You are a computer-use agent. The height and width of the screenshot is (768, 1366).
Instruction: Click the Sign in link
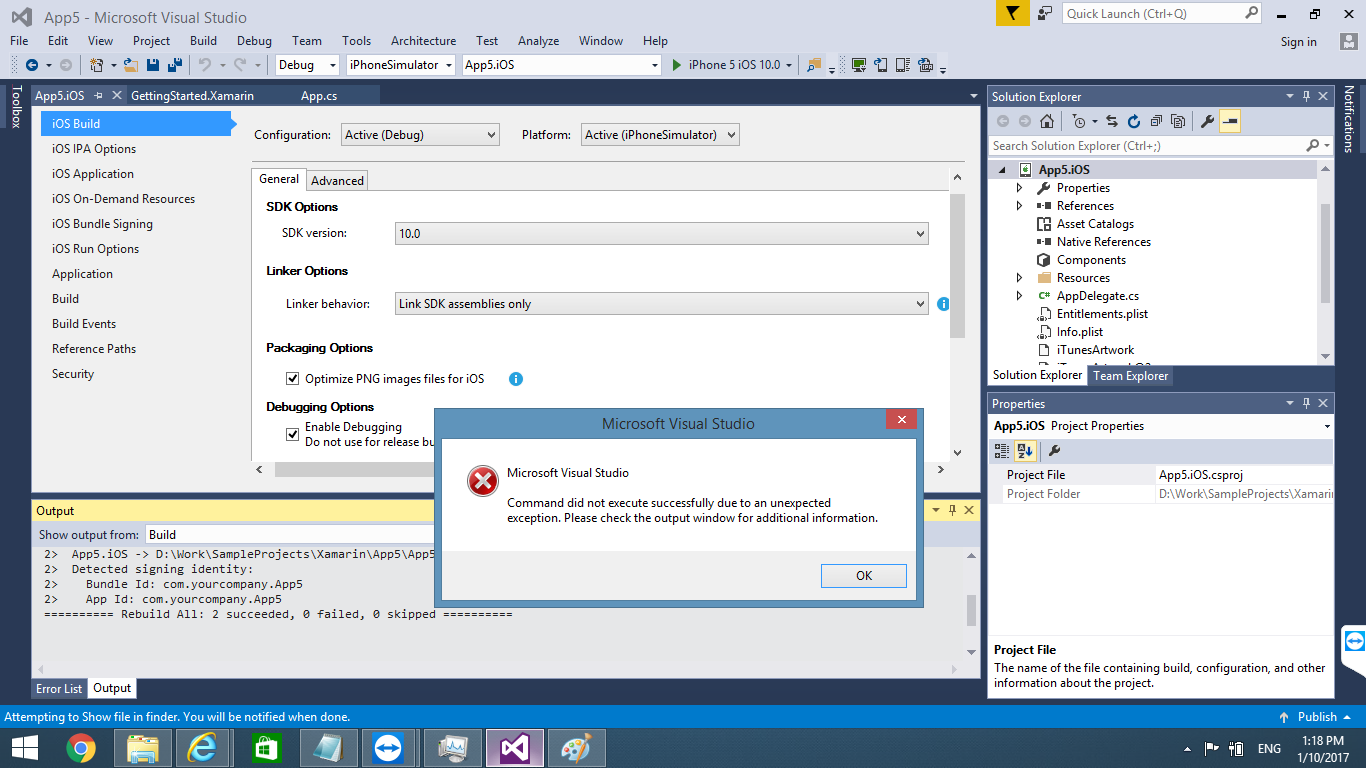pos(1299,42)
